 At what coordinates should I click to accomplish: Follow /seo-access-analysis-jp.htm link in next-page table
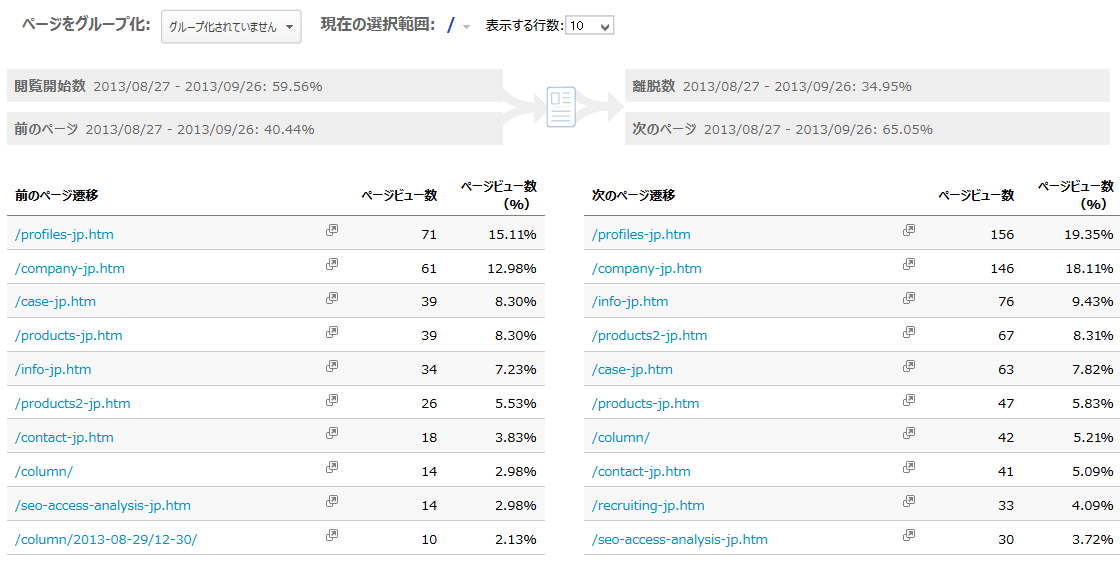(679, 539)
